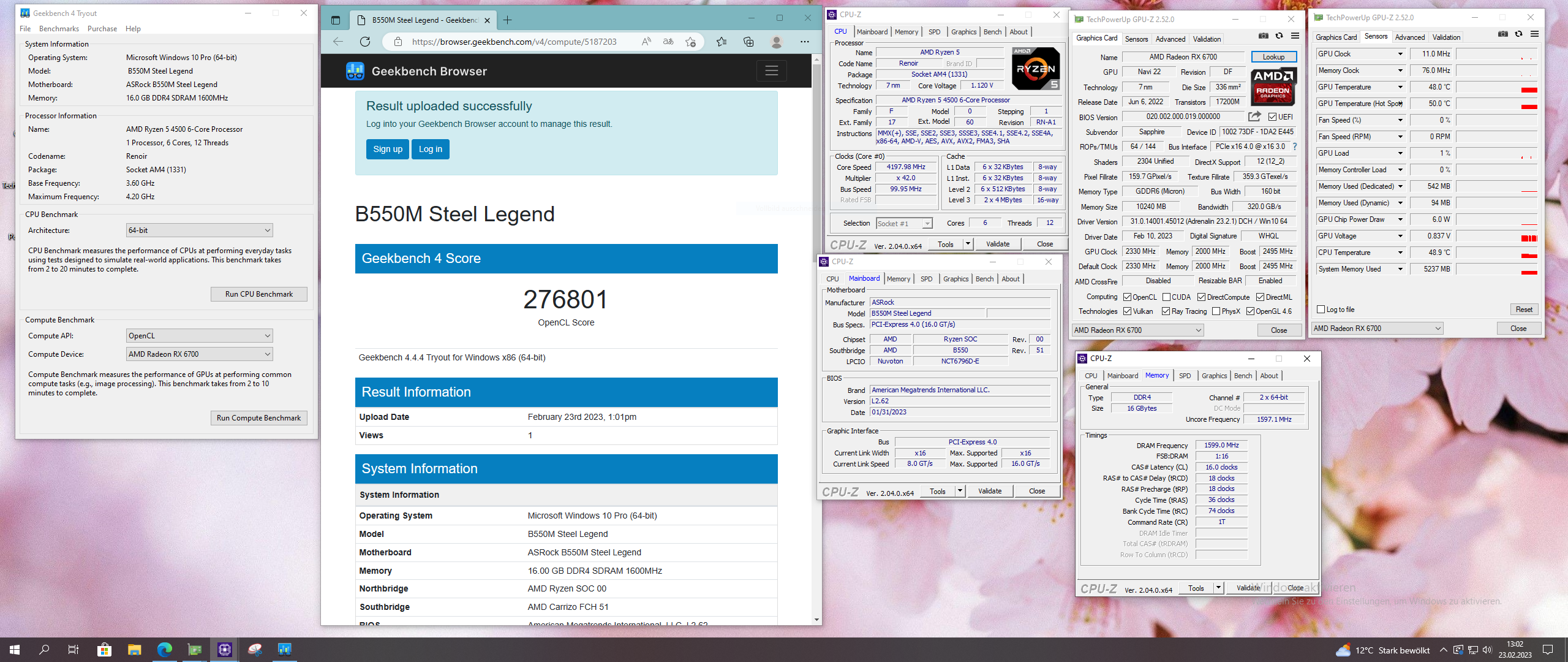Click Lookup button in GPU-Z
The width and height of the screenshot is (1568, 662).
[x=1273, y=57]
